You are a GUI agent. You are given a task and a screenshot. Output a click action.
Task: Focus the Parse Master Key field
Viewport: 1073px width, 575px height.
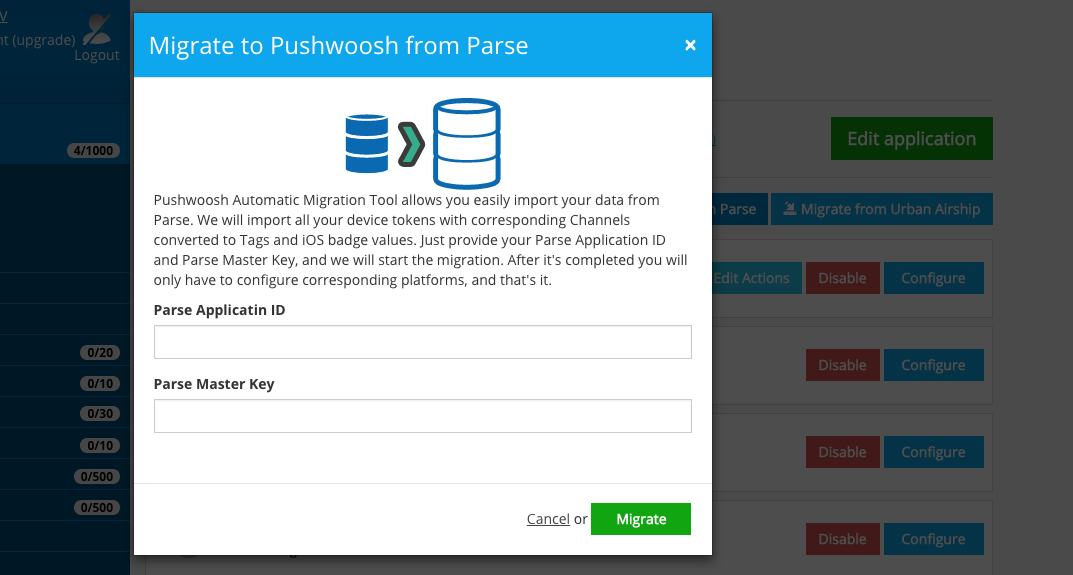(423, 416)
